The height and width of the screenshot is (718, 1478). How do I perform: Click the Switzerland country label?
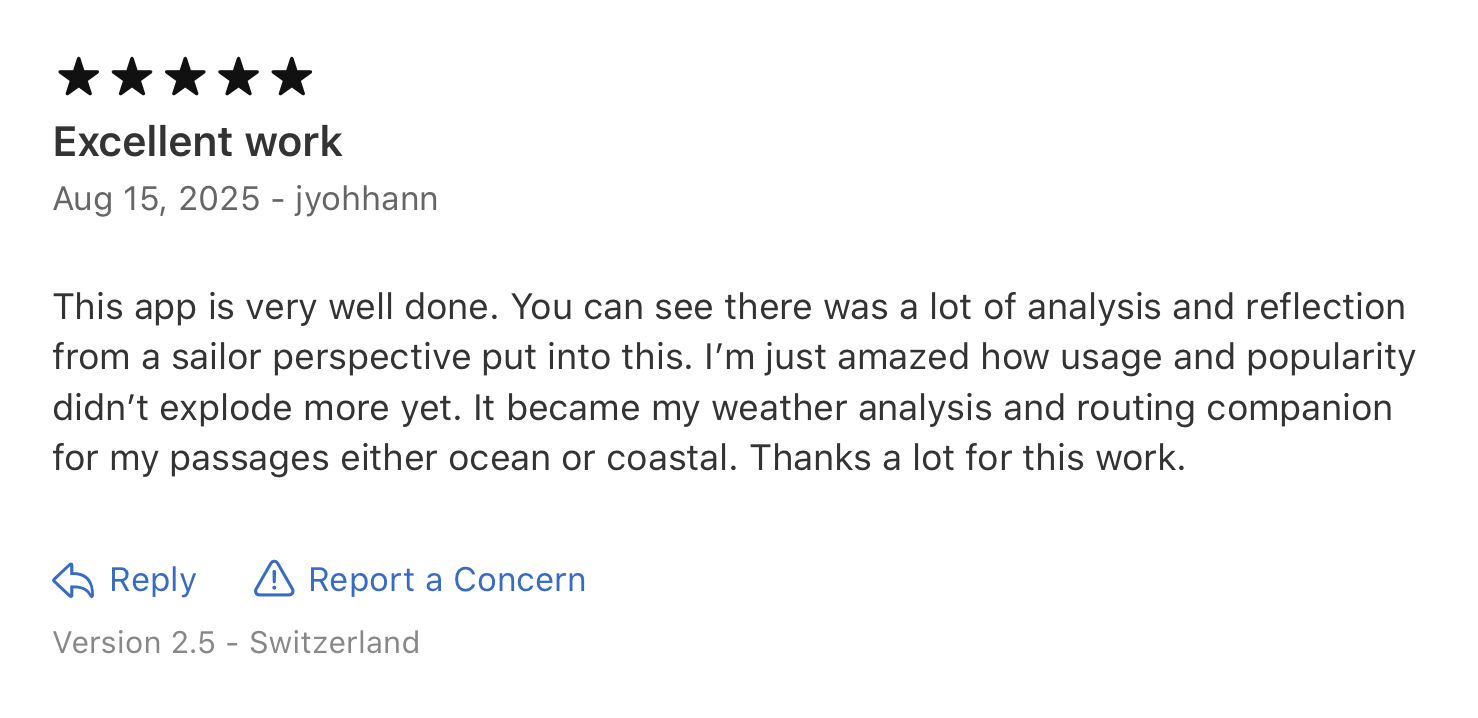coord(334,642)
